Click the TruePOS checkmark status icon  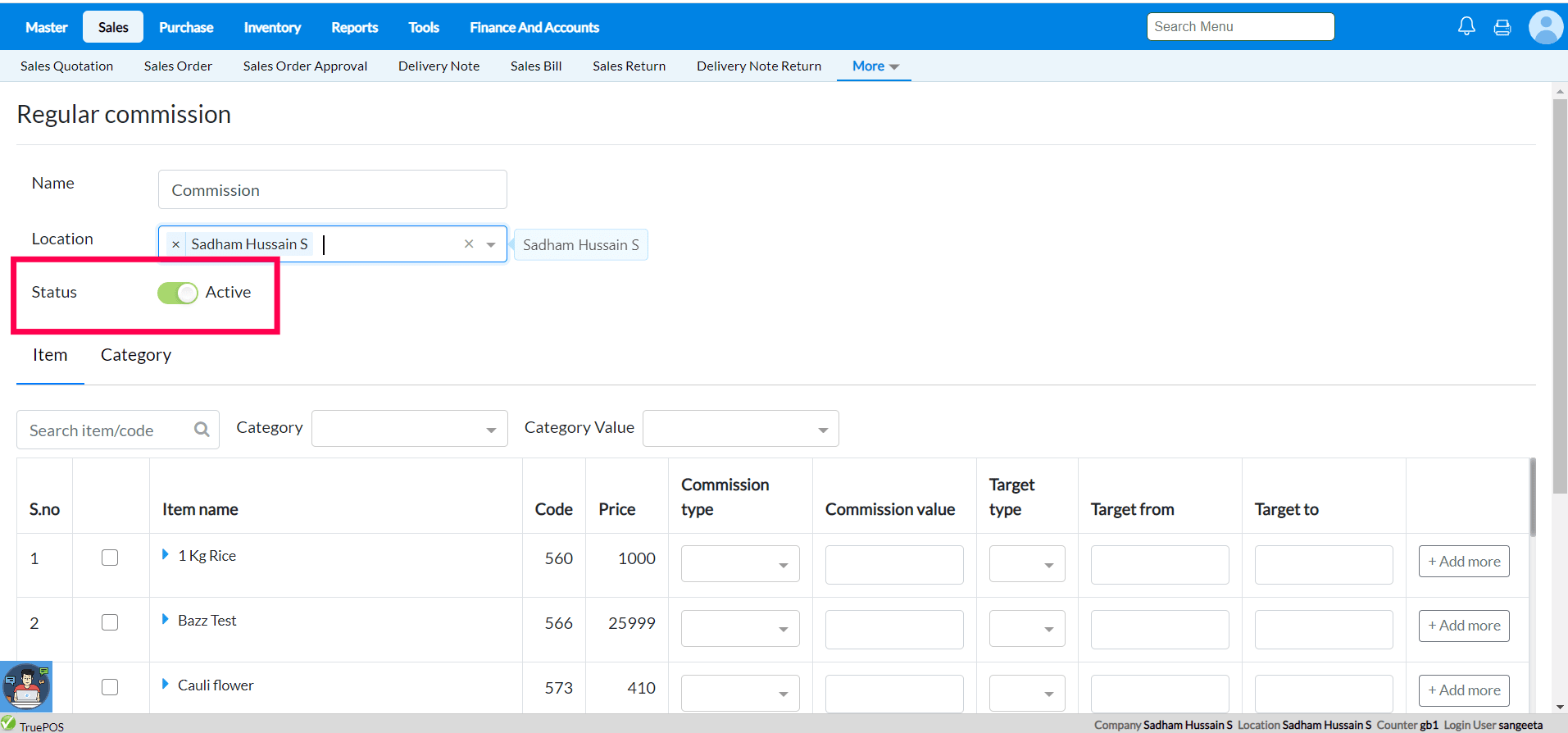[x=9, y=724]
